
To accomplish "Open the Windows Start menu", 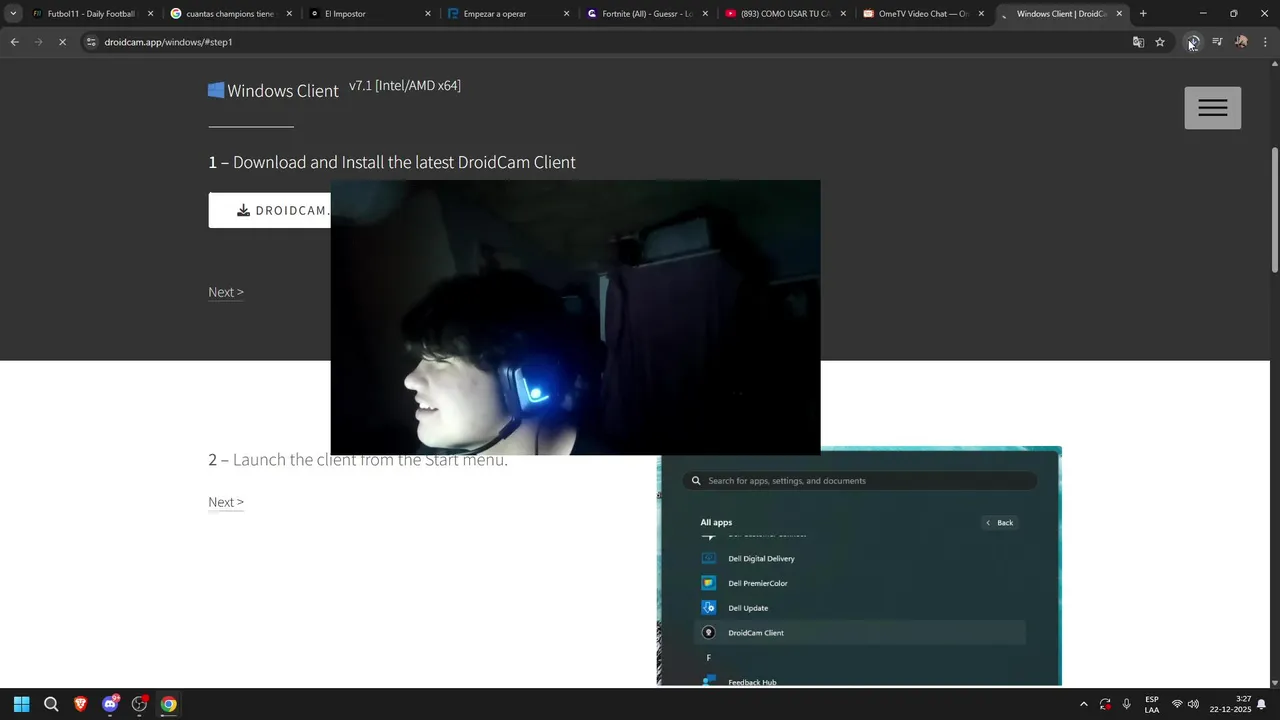I will tap(22, 704).
